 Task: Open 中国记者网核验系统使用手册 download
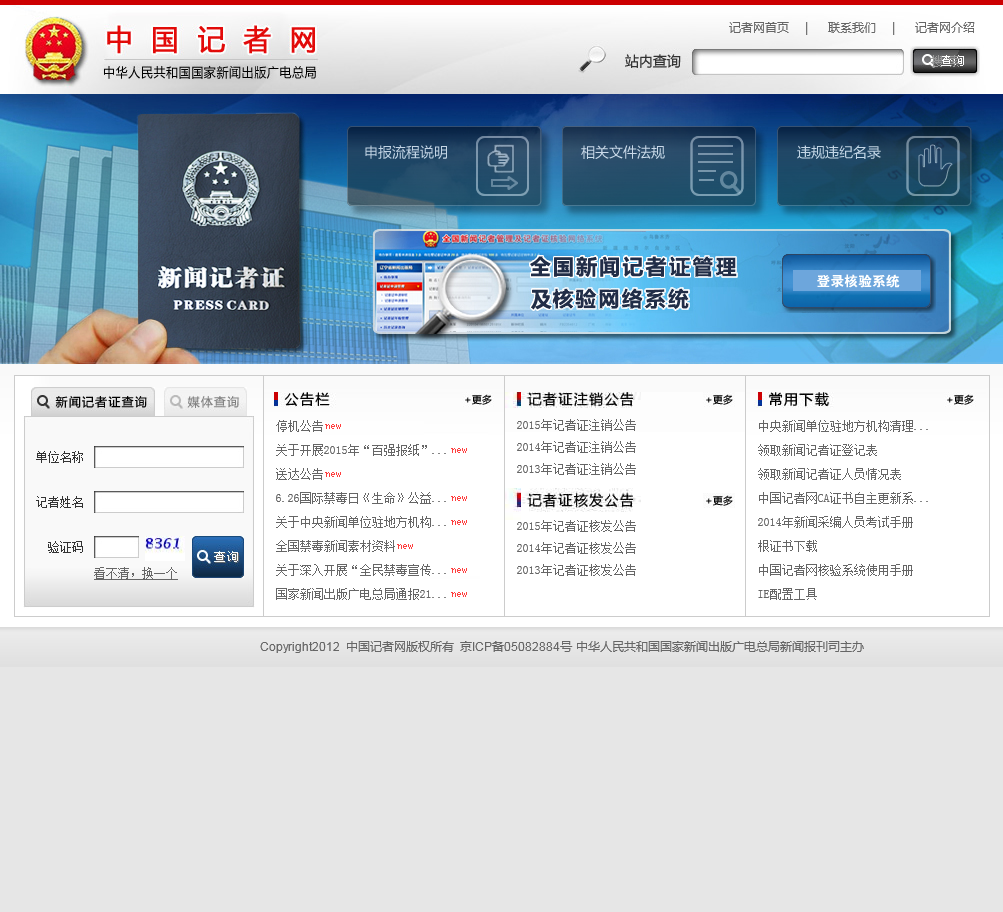(835, 570)
